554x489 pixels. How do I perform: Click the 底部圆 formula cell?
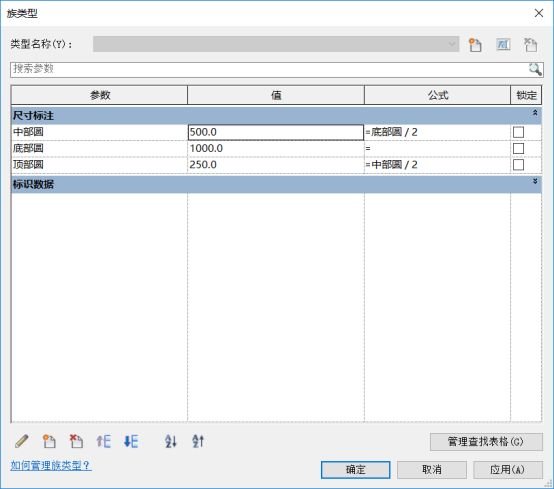coord(437,148)
